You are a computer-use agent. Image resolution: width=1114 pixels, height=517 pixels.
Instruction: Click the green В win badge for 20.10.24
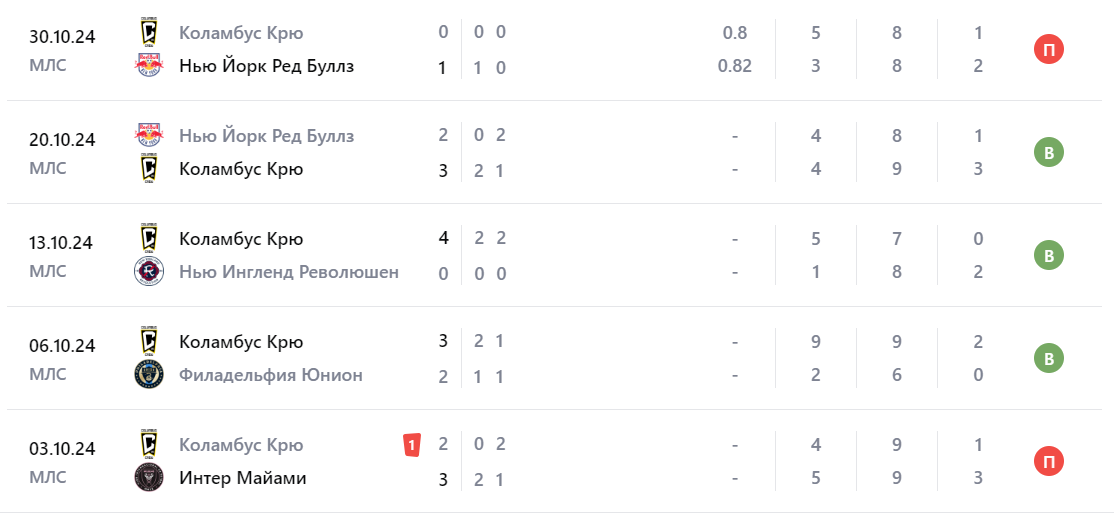tap(1049, 152)
